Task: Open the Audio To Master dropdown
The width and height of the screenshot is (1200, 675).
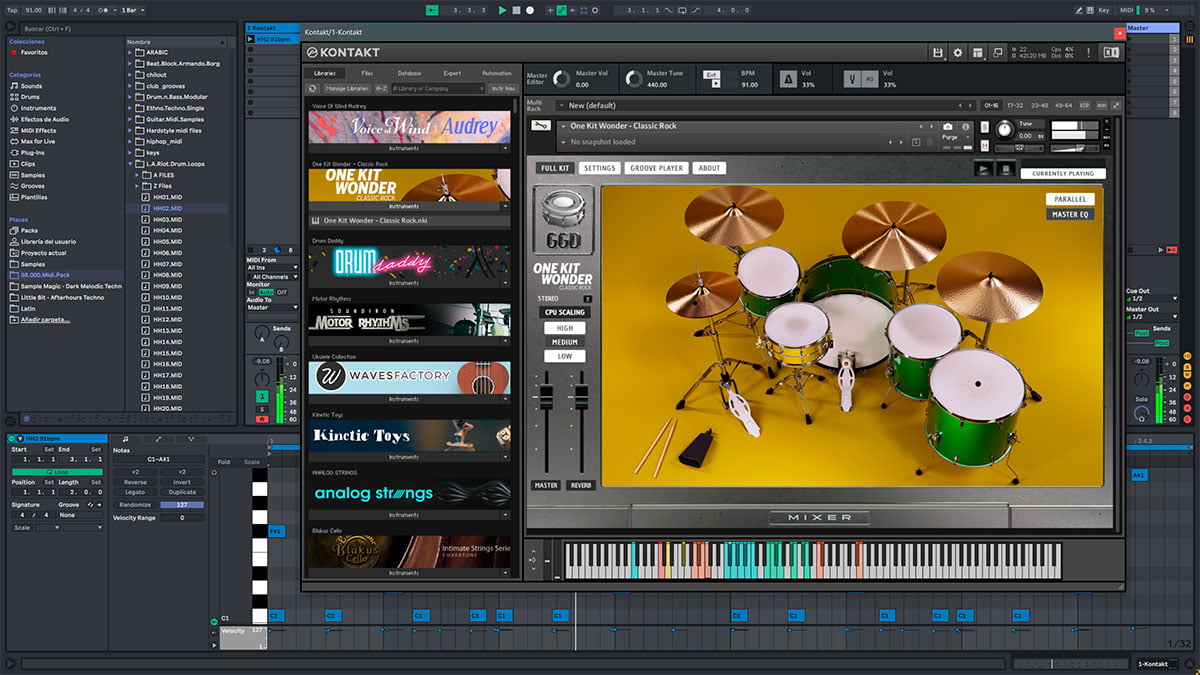Action: (x=273, y=308)
